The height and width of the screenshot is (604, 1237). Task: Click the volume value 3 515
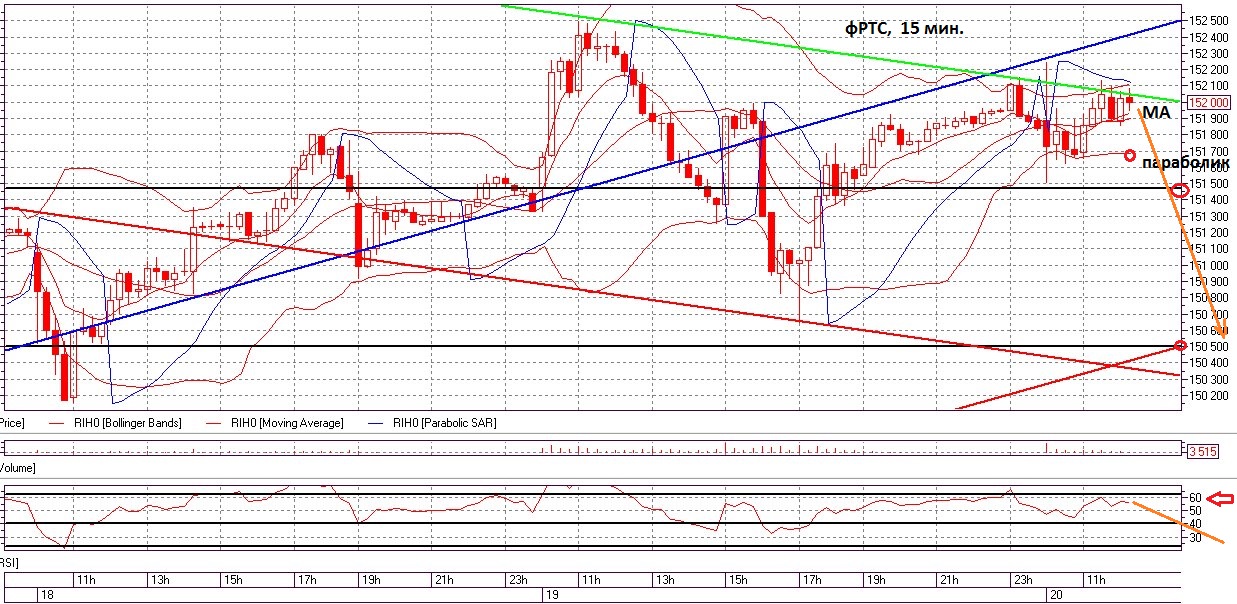(1202, 452)
